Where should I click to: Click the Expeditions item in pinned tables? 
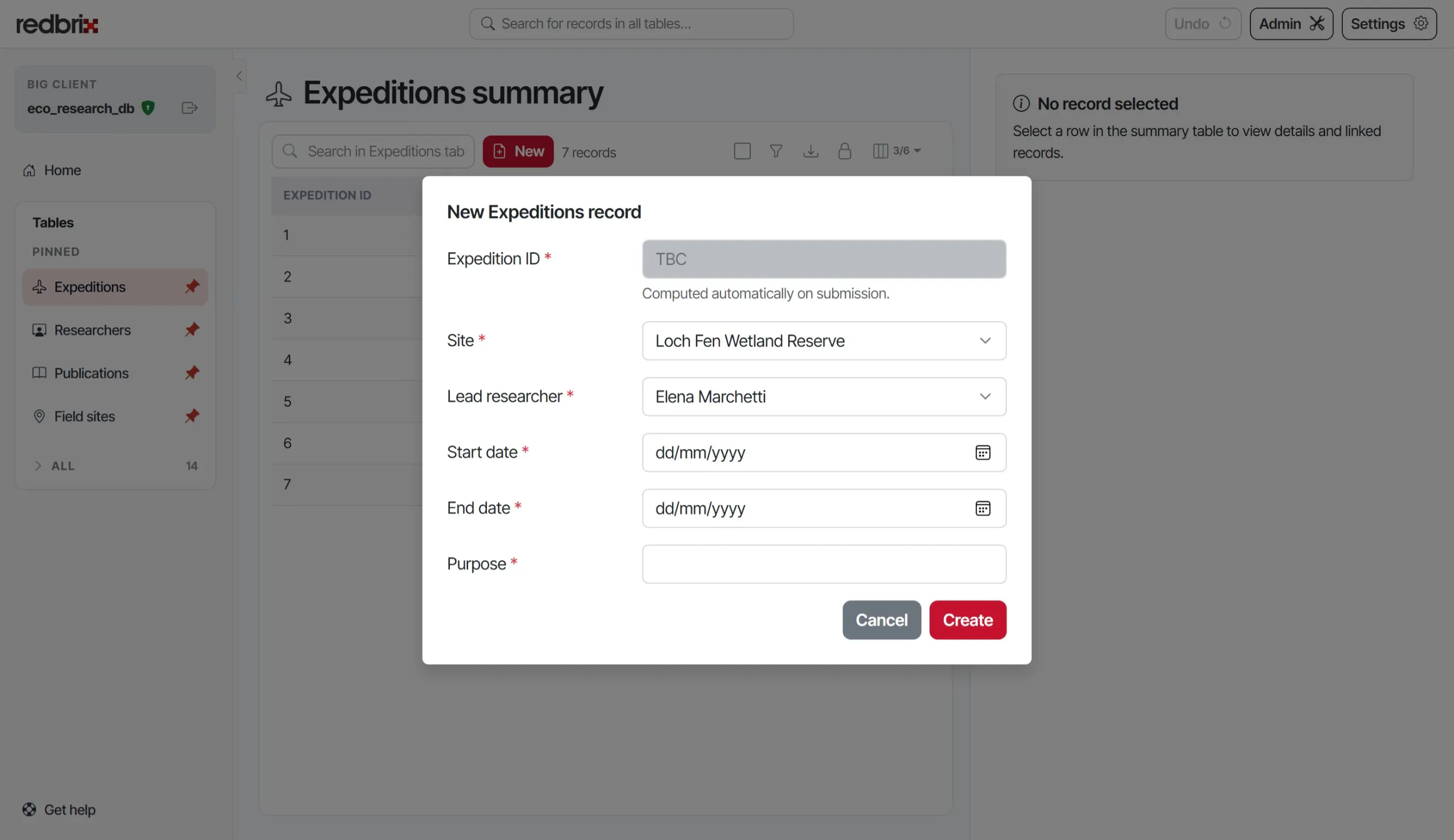pos(115,286)
